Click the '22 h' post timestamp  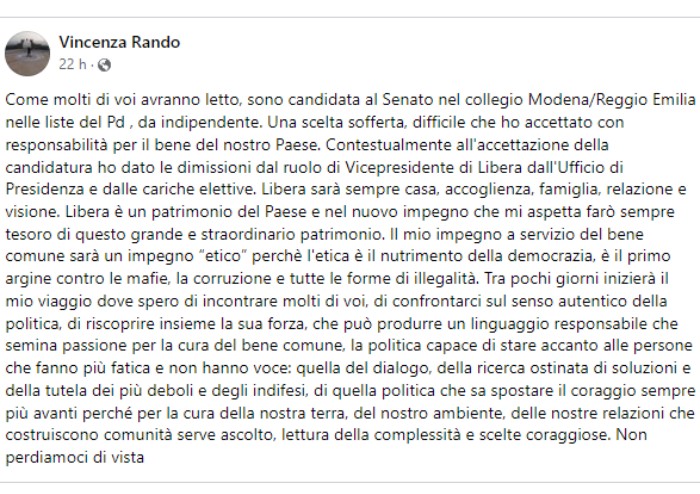click(73, 65)
